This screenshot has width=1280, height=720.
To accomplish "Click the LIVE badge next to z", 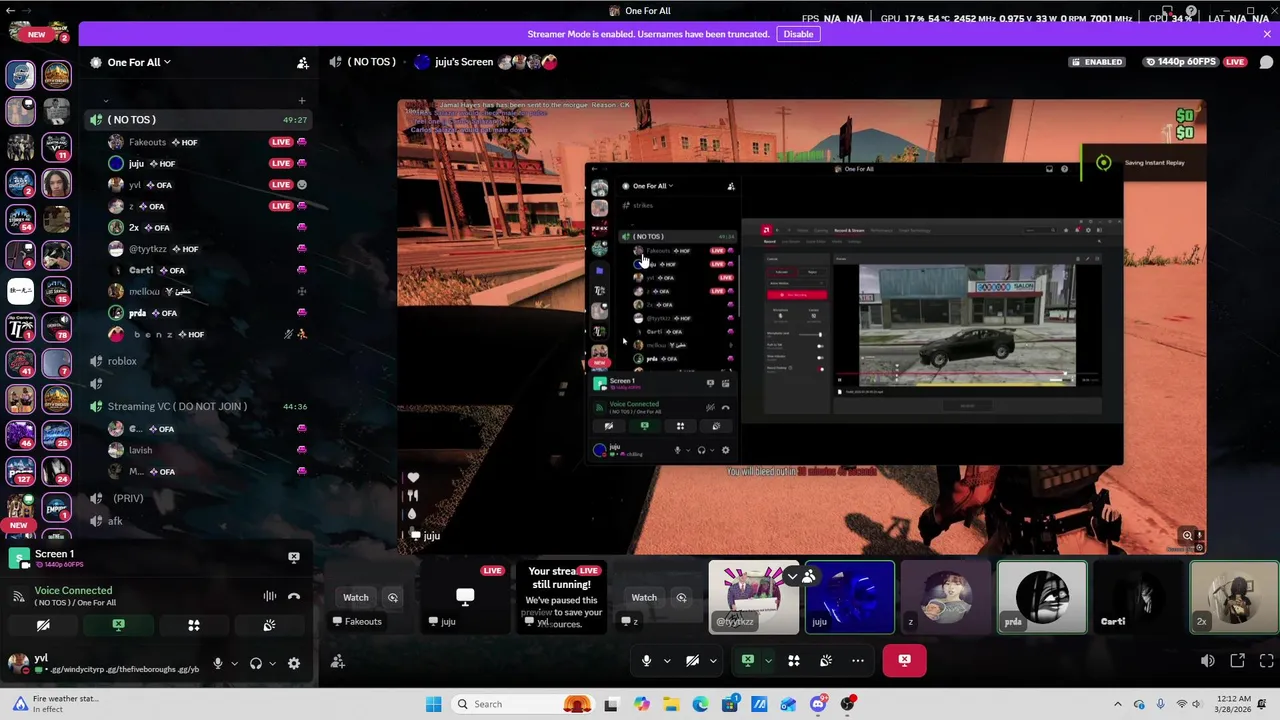I will [280, 206].
